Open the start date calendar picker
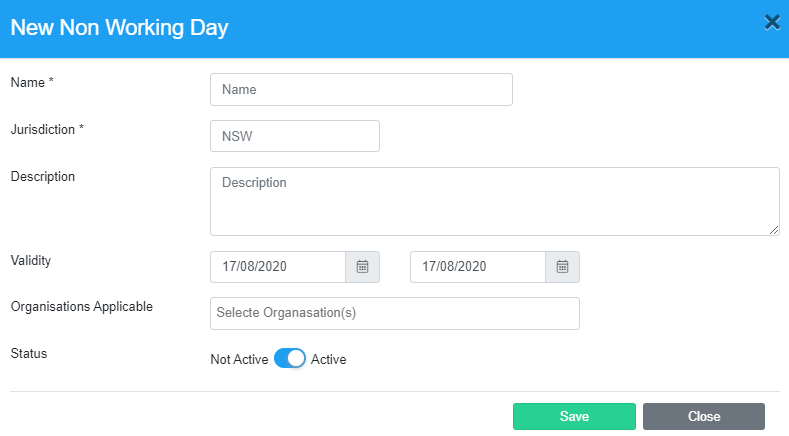789x436 pixels. pos(362,267)
